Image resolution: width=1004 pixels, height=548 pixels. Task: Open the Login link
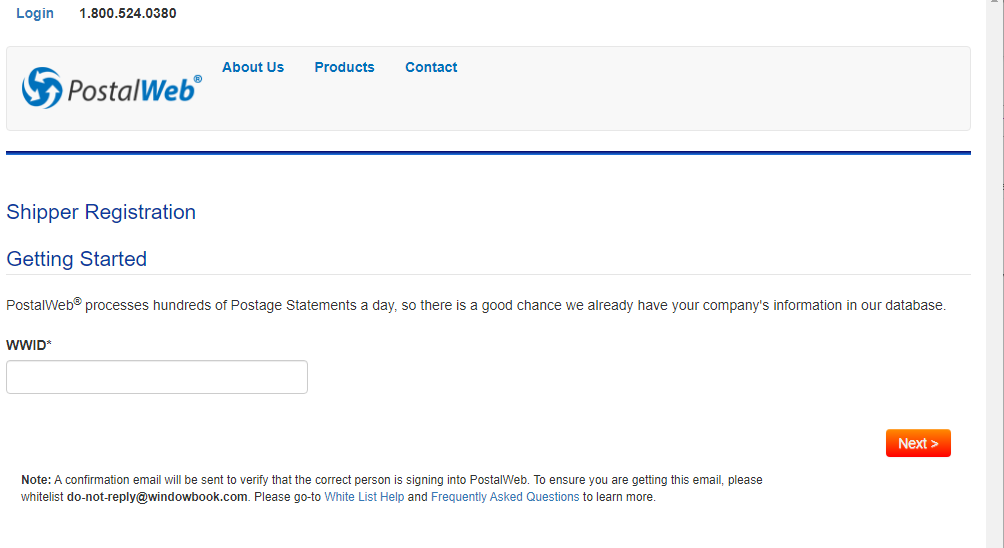(35, 13)
